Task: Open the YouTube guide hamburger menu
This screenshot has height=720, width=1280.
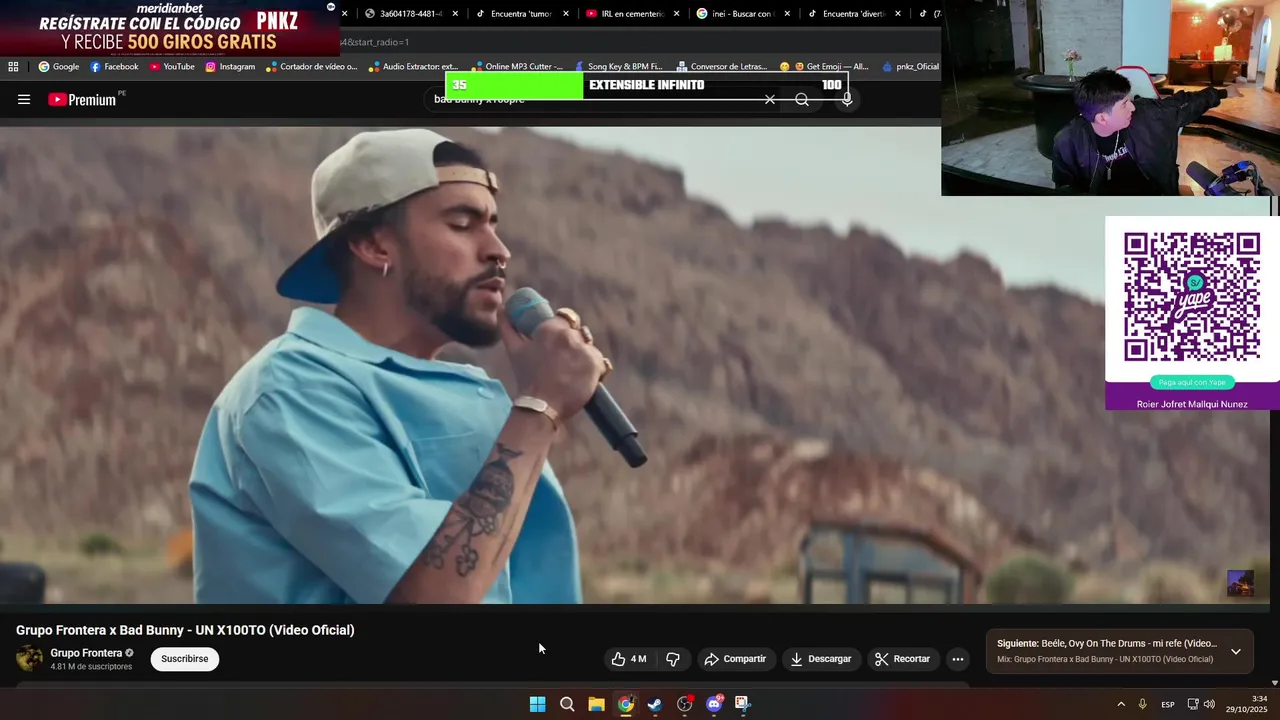Action: 24,99
